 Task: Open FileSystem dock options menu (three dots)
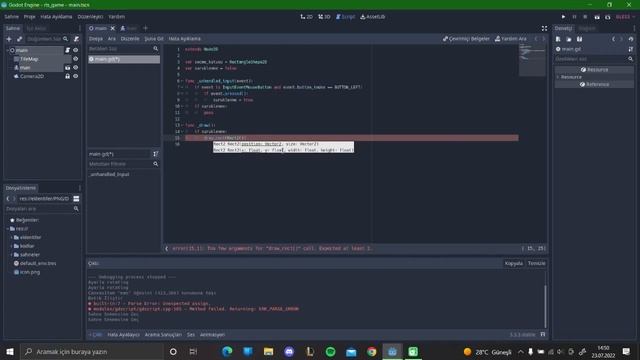(80, 188)
